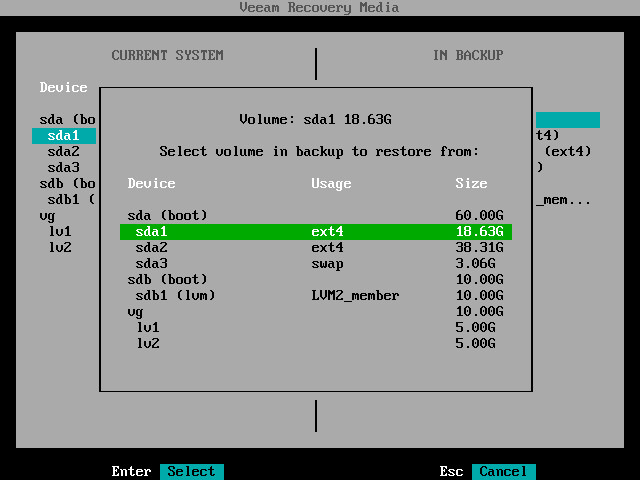Click 'sda (bo' disk in Current System panel
640x480 pixels.
(x=67, y=120)
